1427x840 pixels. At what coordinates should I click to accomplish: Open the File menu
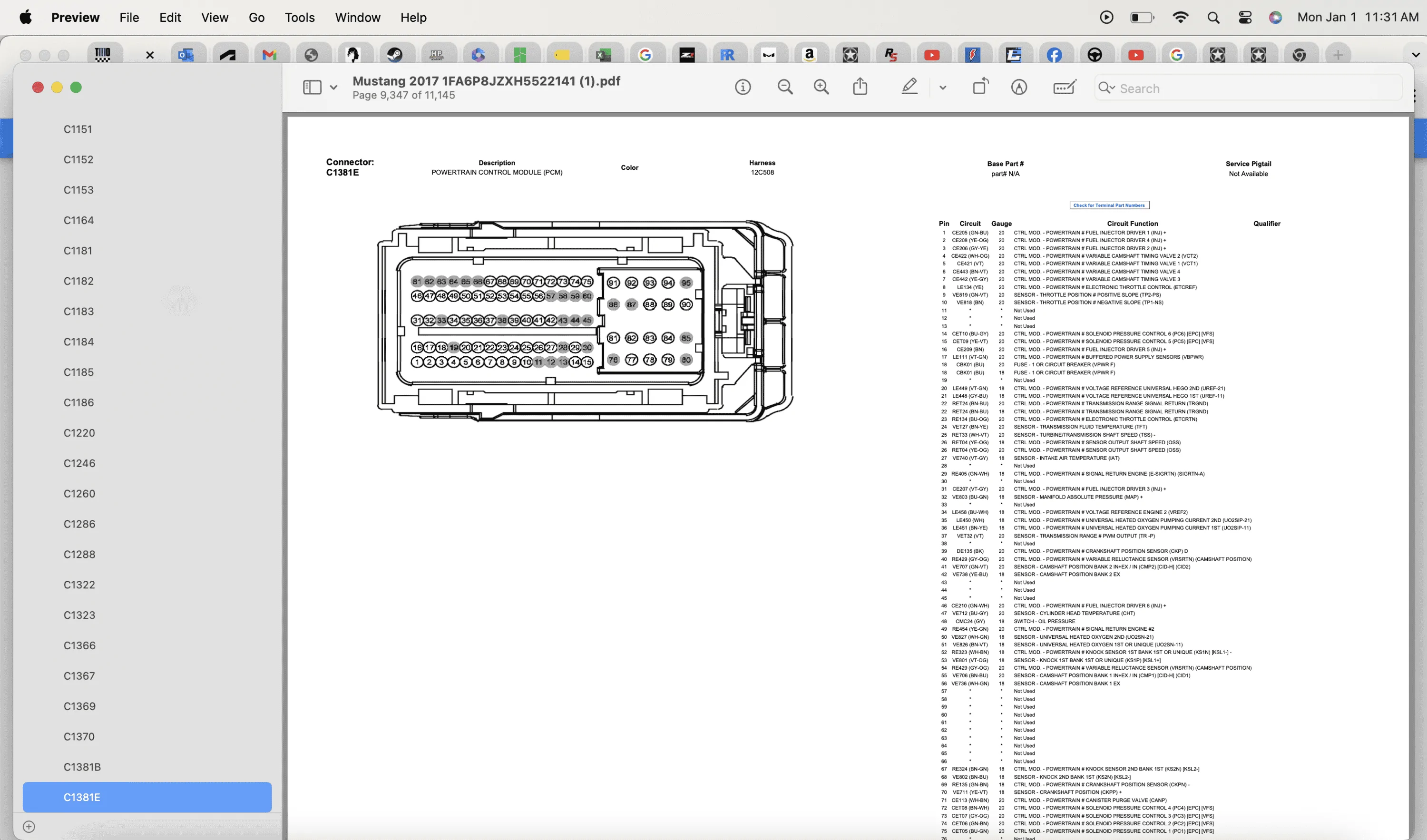coord(129,18)
